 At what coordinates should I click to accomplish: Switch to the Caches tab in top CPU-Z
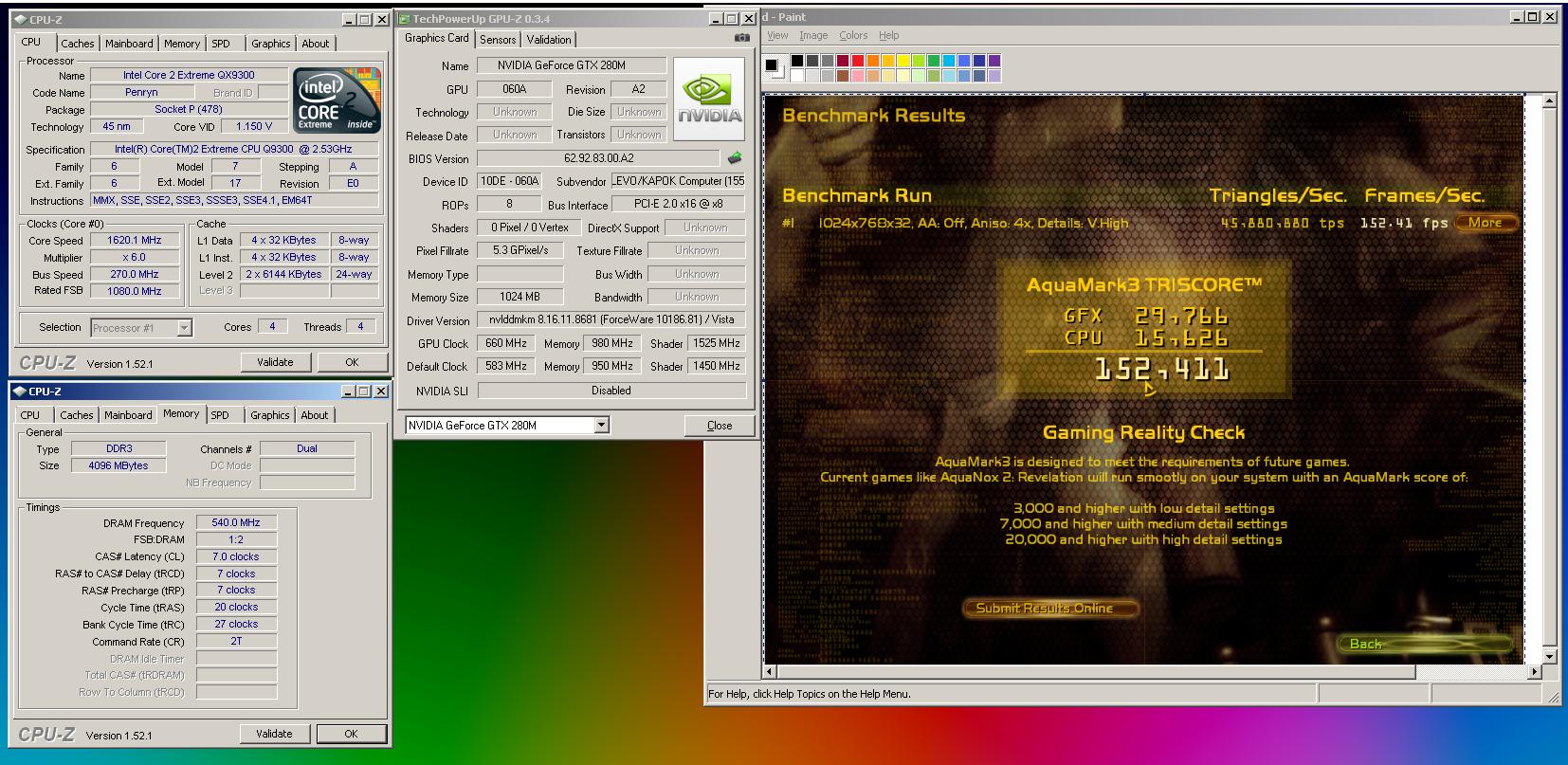click(78, 44)
